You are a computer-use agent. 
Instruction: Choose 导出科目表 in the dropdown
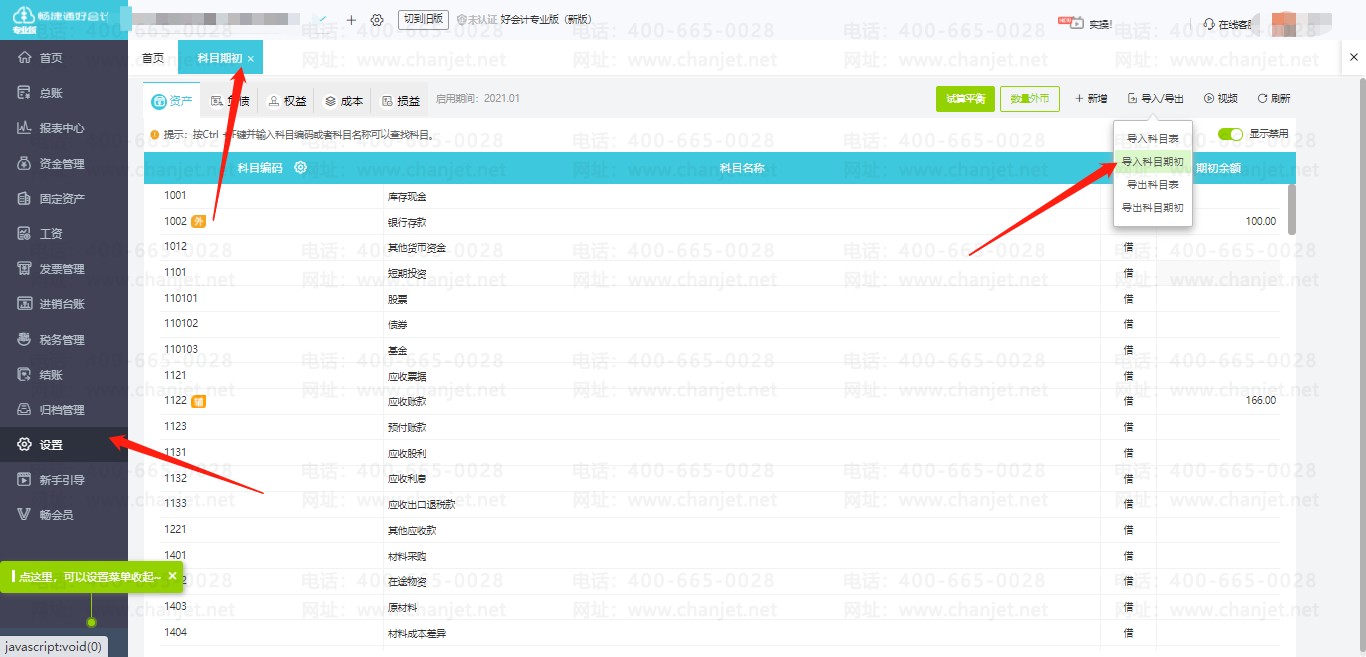point(1152,185)
